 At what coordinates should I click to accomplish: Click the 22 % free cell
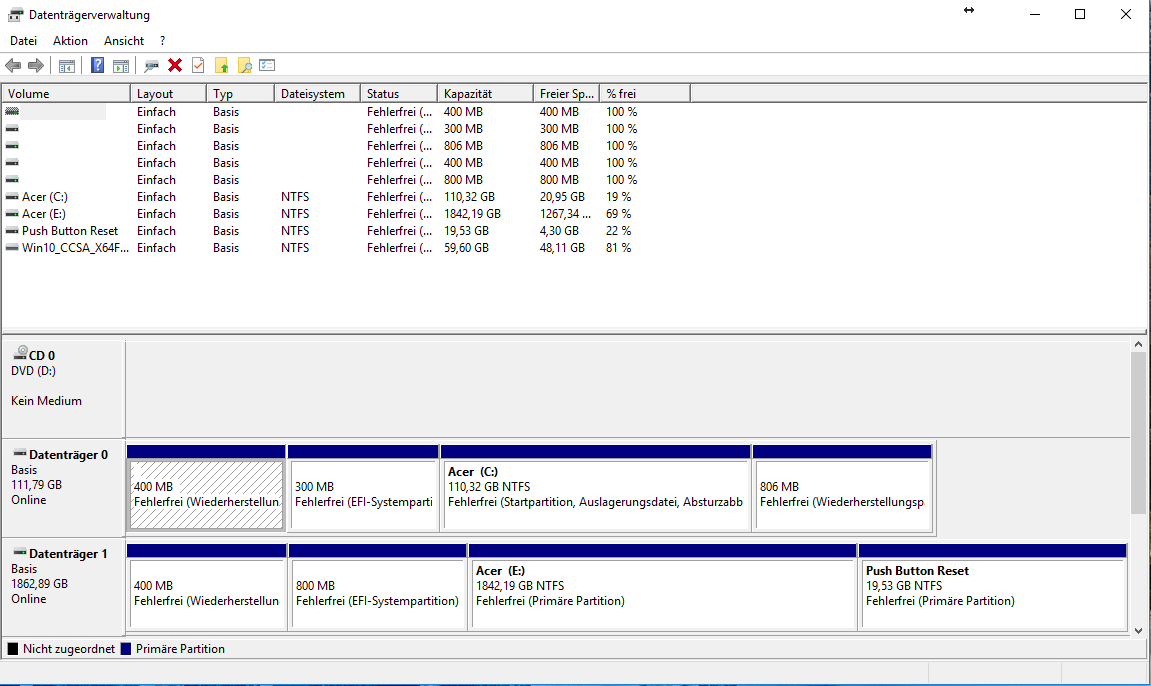[x=619, y=230]
